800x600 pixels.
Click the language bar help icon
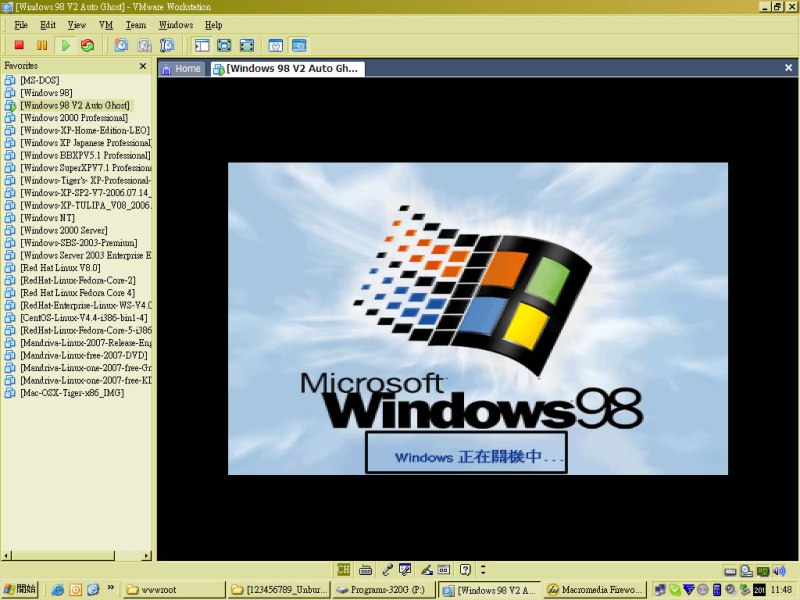465,569
